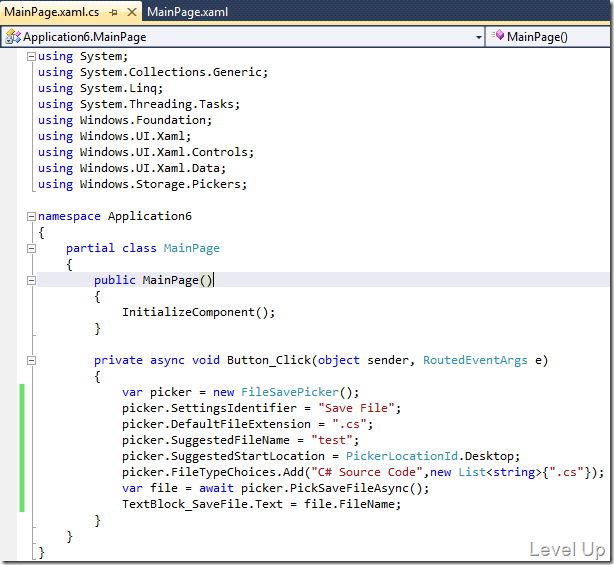Open the MainPage() member dropdown

(x=547, y=37)
